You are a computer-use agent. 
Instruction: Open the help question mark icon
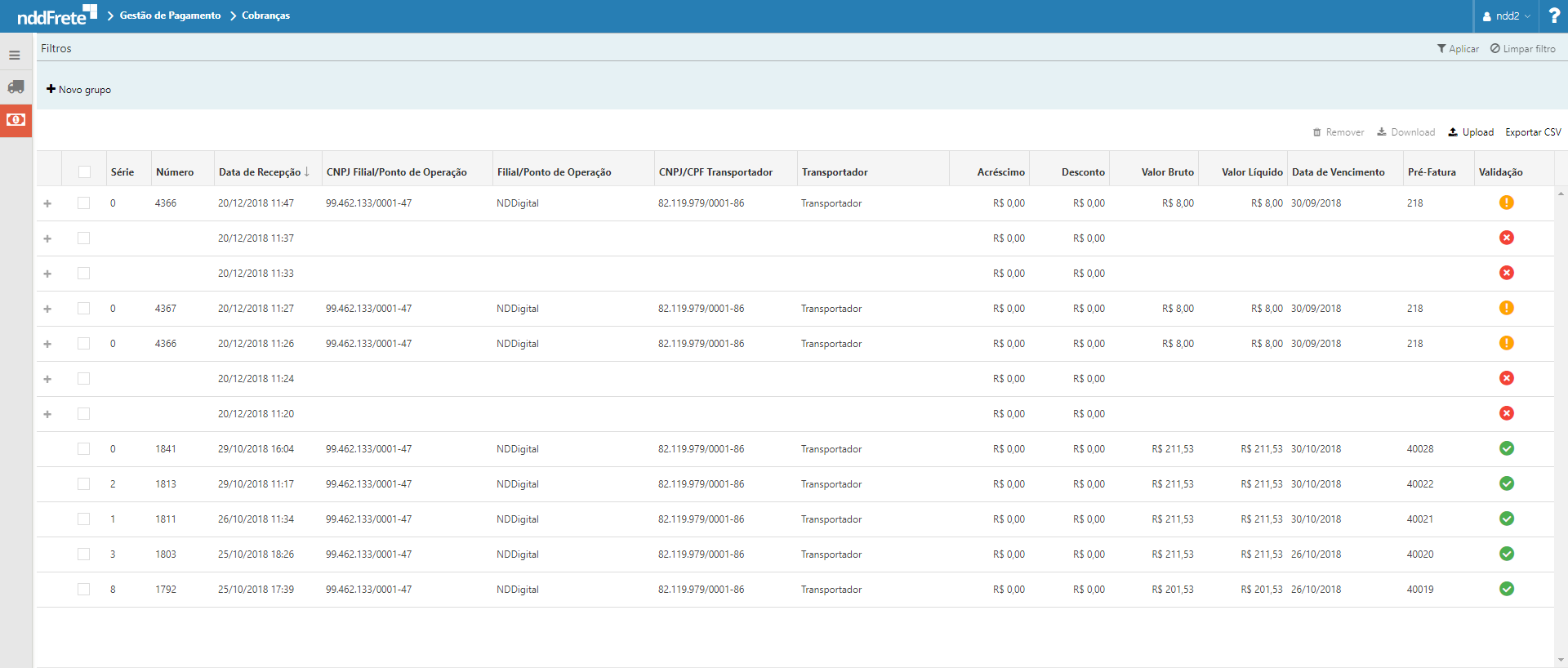(x=1553, y=16)
